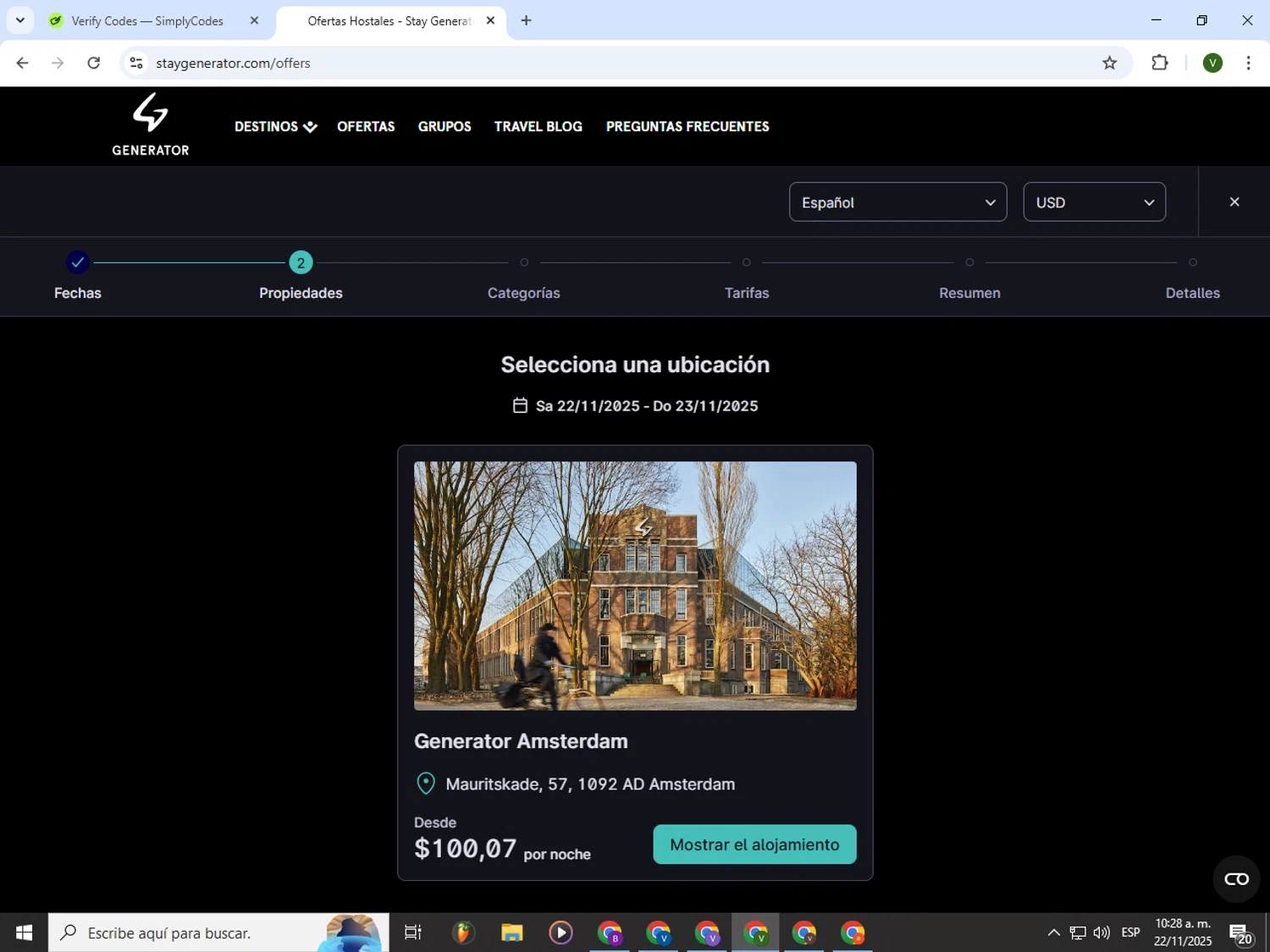
Task: View site information icon in address bar
Action: (136, 63)
